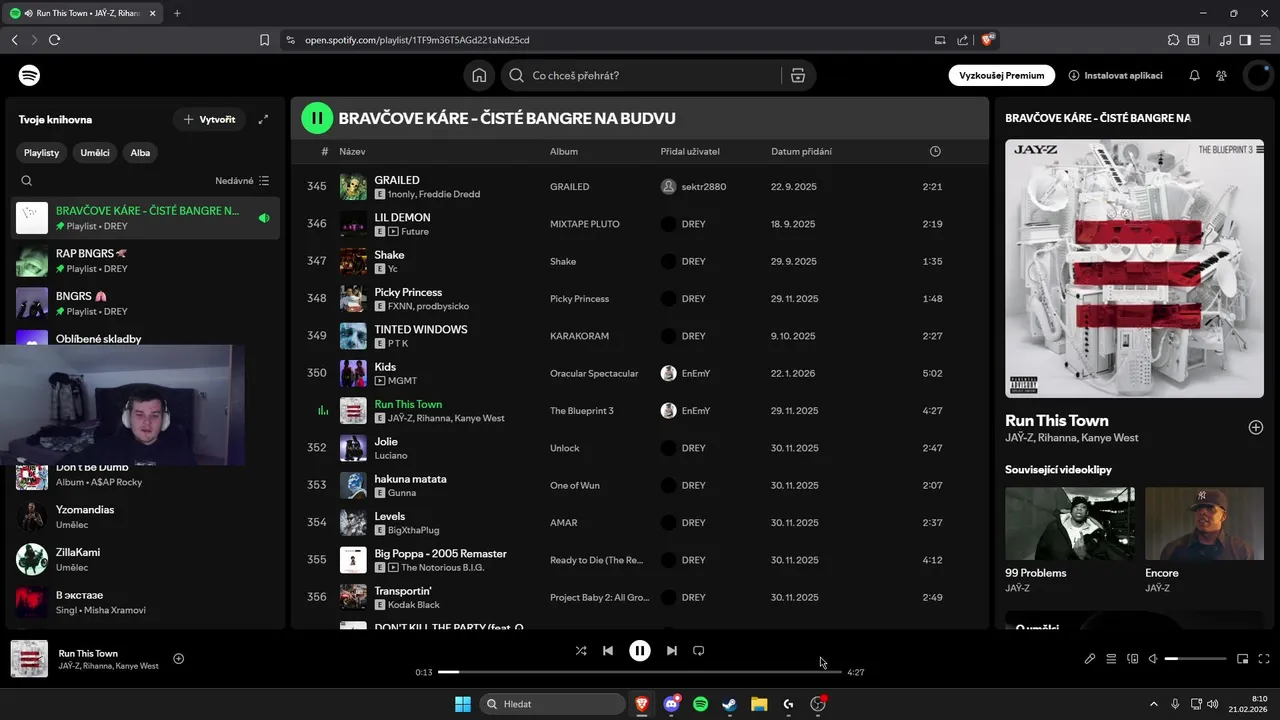The image size is (1280, 720).
Task: Click Vyzkoušej Premium
Action: pyautogui.click(x=1001, y=75)
